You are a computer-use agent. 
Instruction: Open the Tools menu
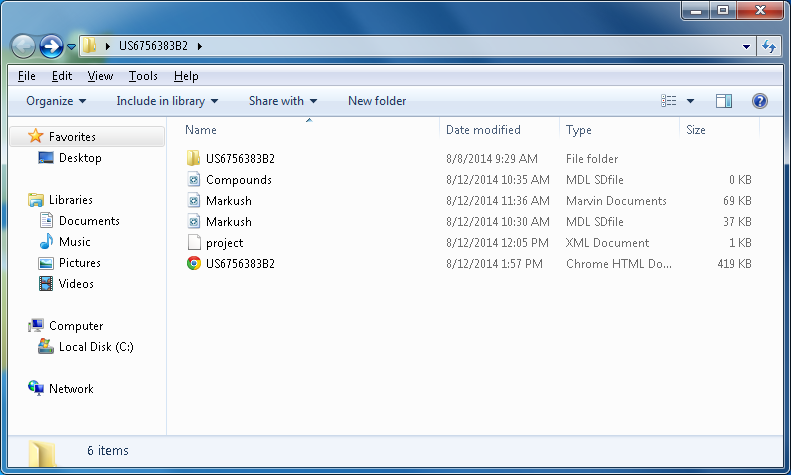143,76
